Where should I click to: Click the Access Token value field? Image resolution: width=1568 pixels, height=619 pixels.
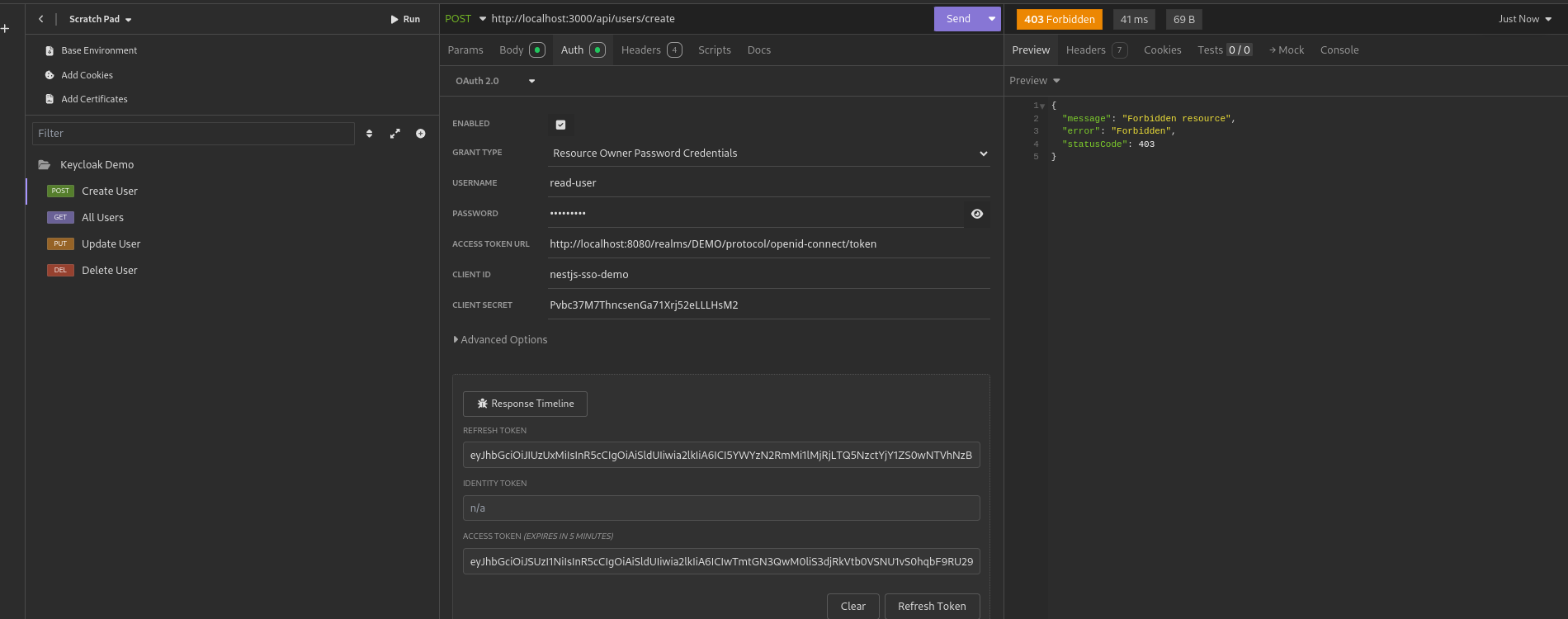point(721,561)
